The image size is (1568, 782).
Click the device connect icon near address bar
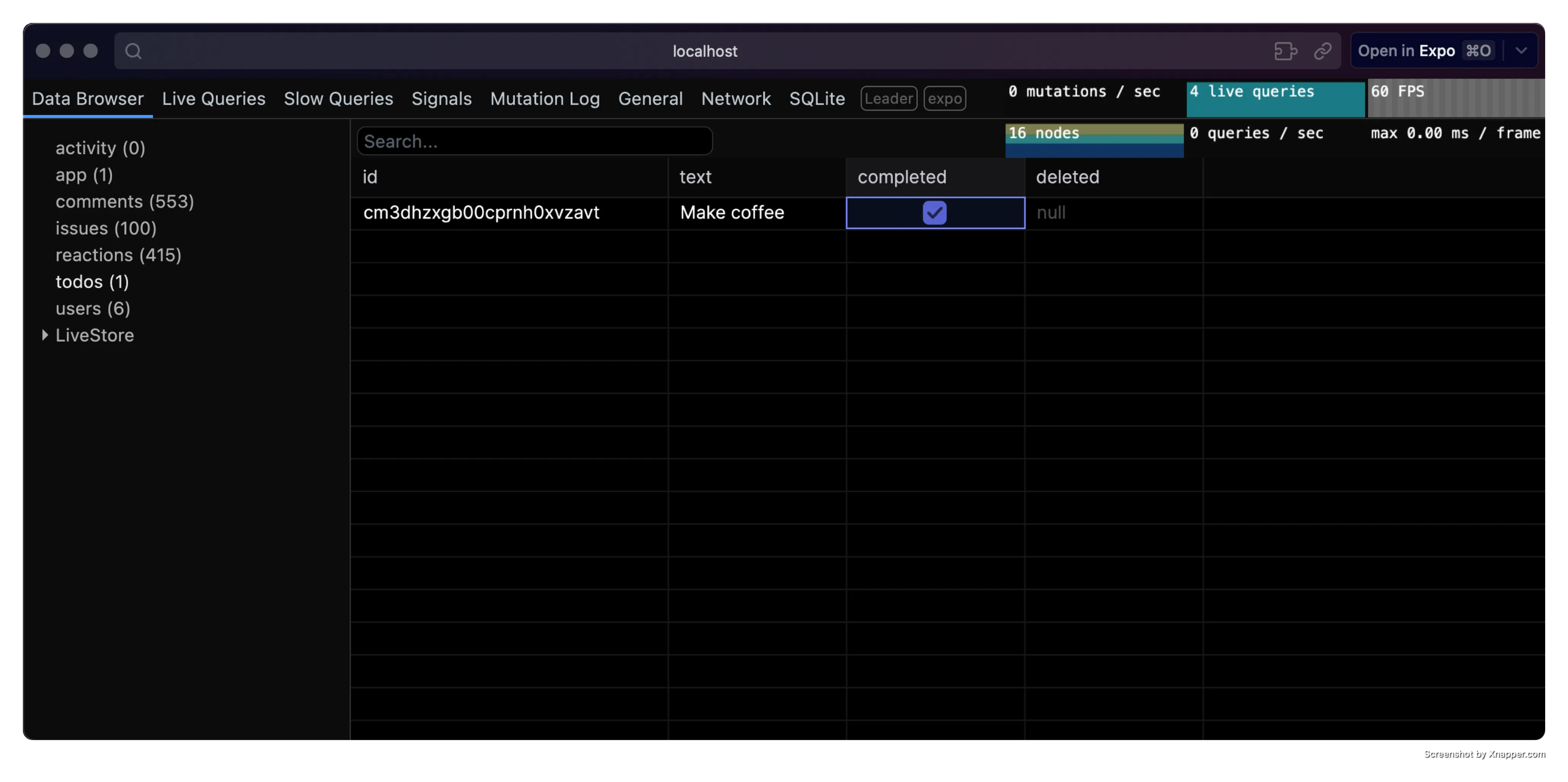(1285, 51)
